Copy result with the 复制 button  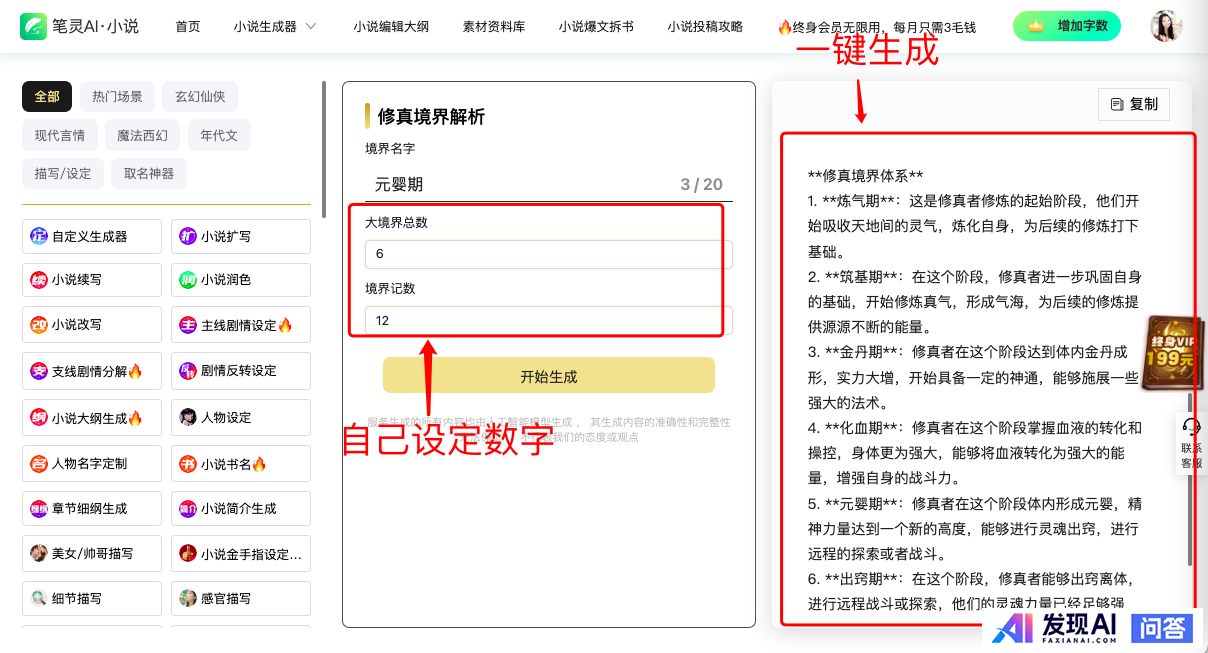[x=1133, y=104]
